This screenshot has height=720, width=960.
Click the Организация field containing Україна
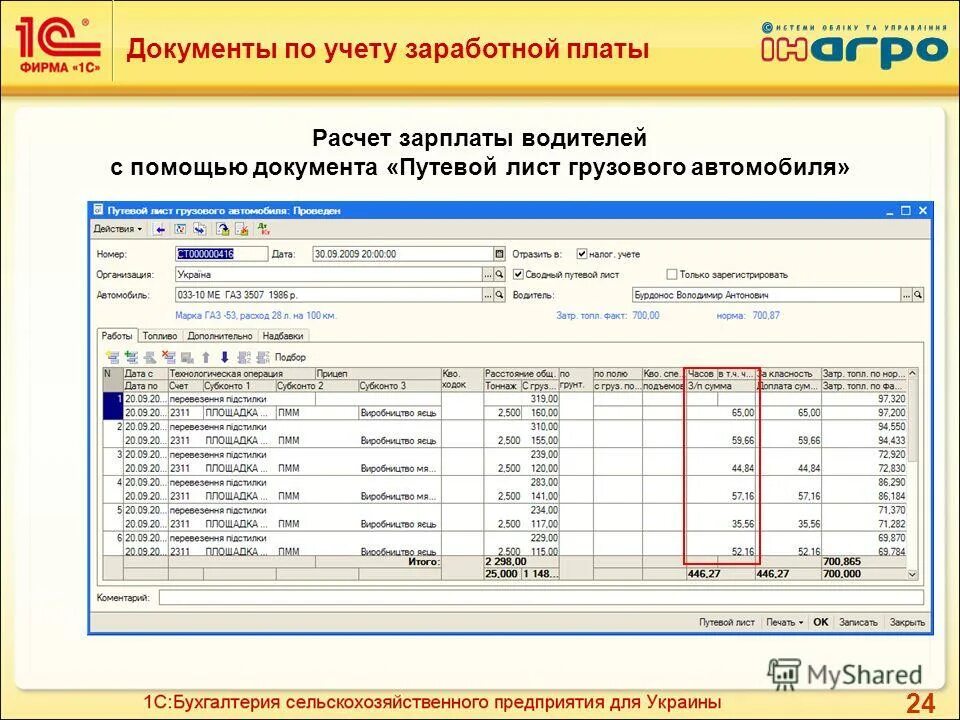pyautogui.click(x=329, y=275)
